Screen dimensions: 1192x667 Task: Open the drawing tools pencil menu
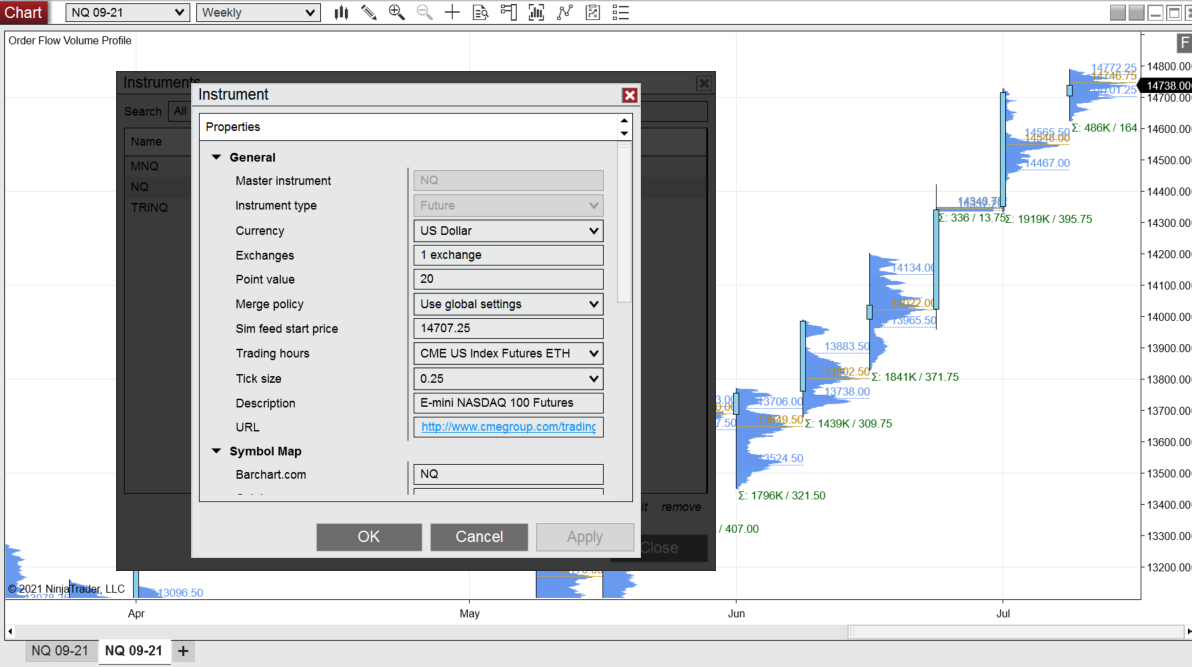coord(369,12)
